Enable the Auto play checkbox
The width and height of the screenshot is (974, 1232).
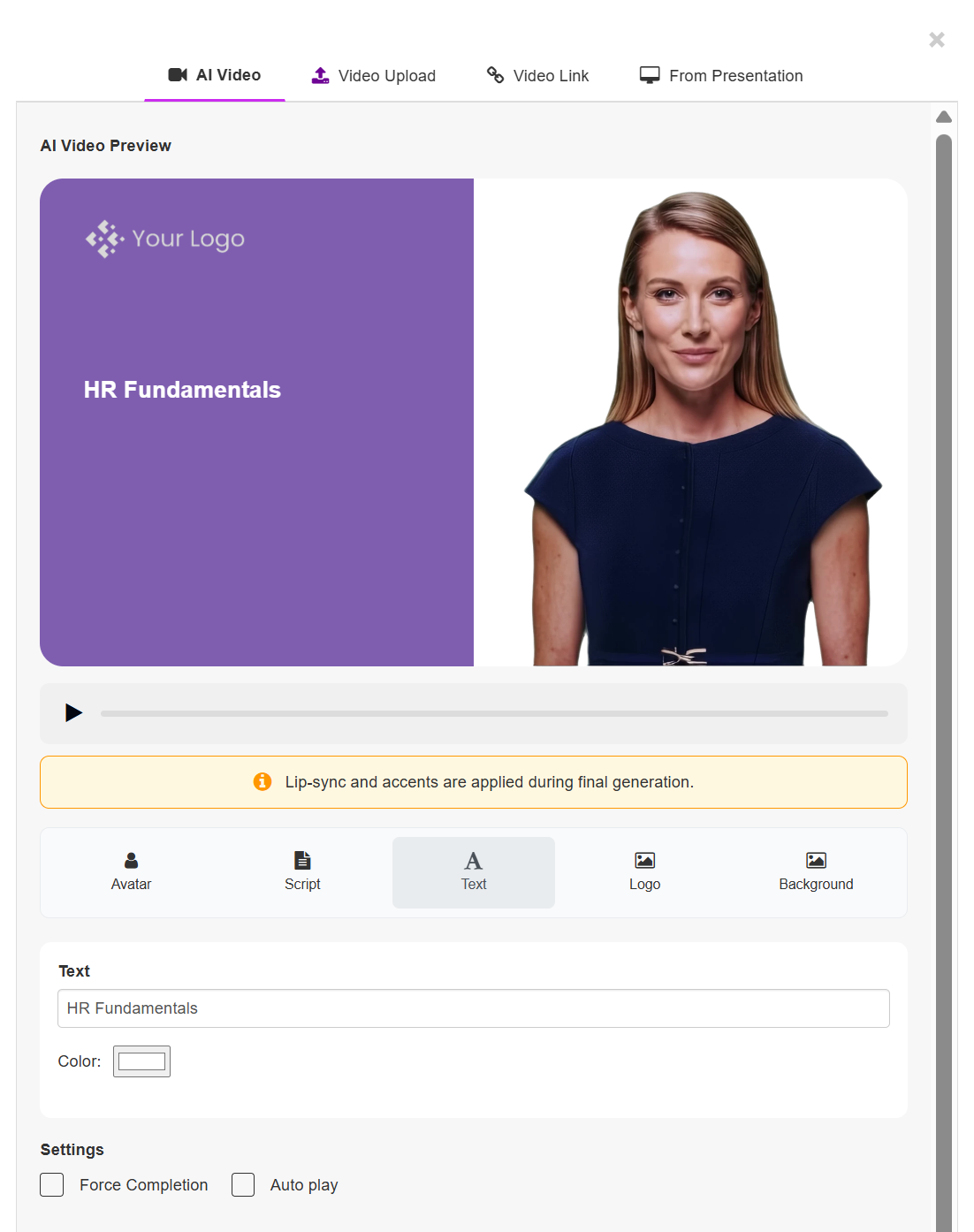pos(243,1184)
